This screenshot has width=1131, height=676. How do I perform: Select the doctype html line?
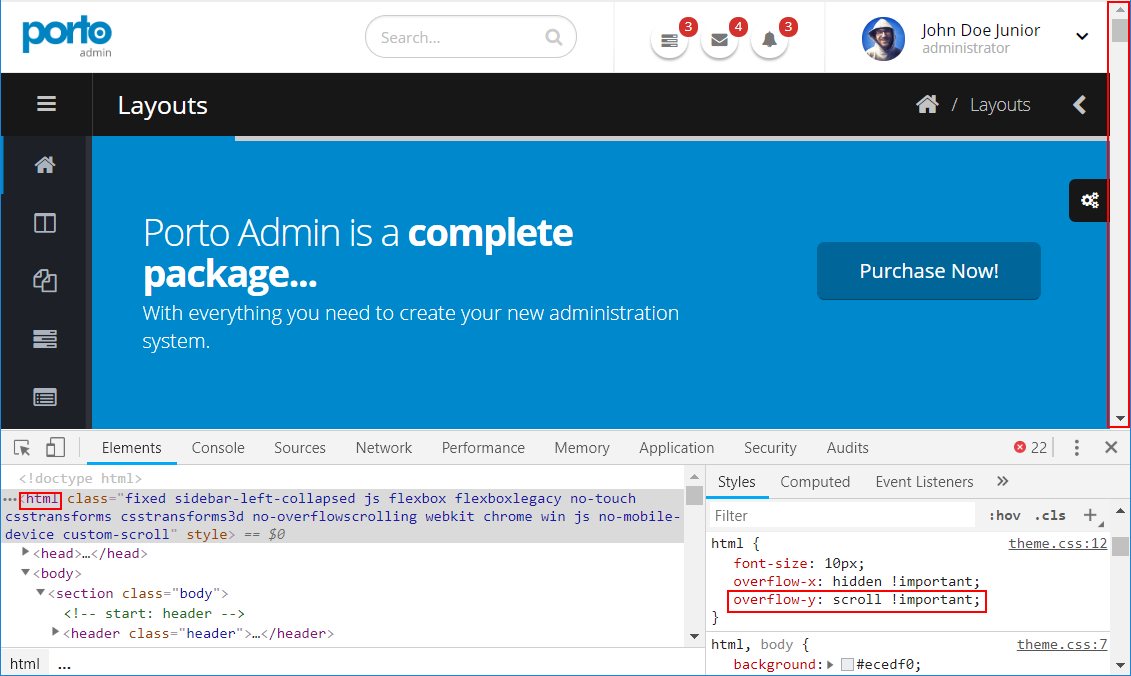(80, 478)
